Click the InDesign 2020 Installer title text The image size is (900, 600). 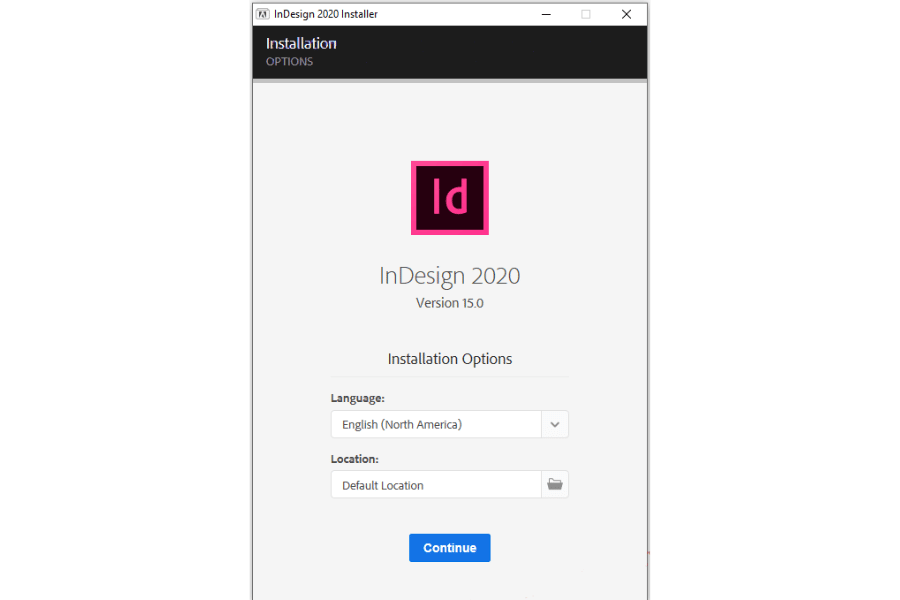click(x=326, y=14)
